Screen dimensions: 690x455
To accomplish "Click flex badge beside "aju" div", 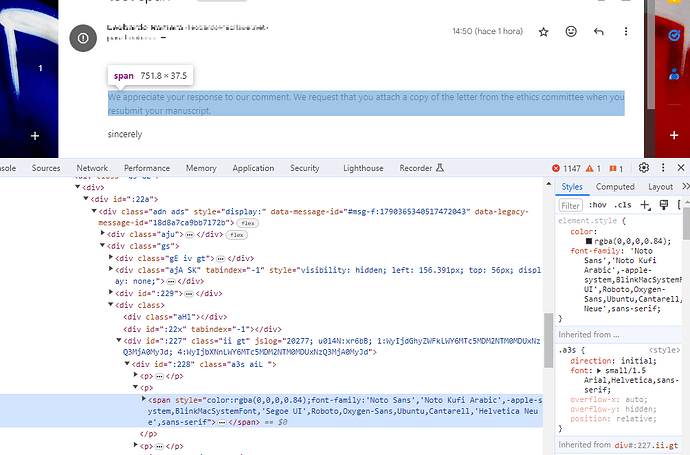I will pos(237,235).
